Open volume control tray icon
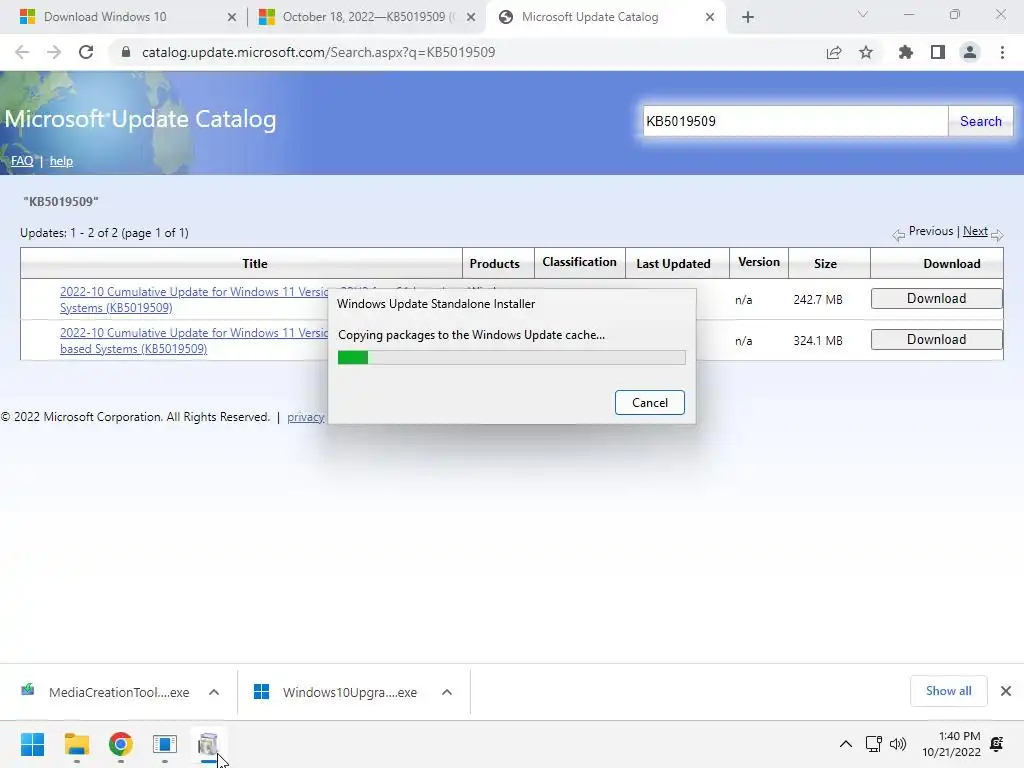This screenshot has width=1024, height=768. point(898,744)
